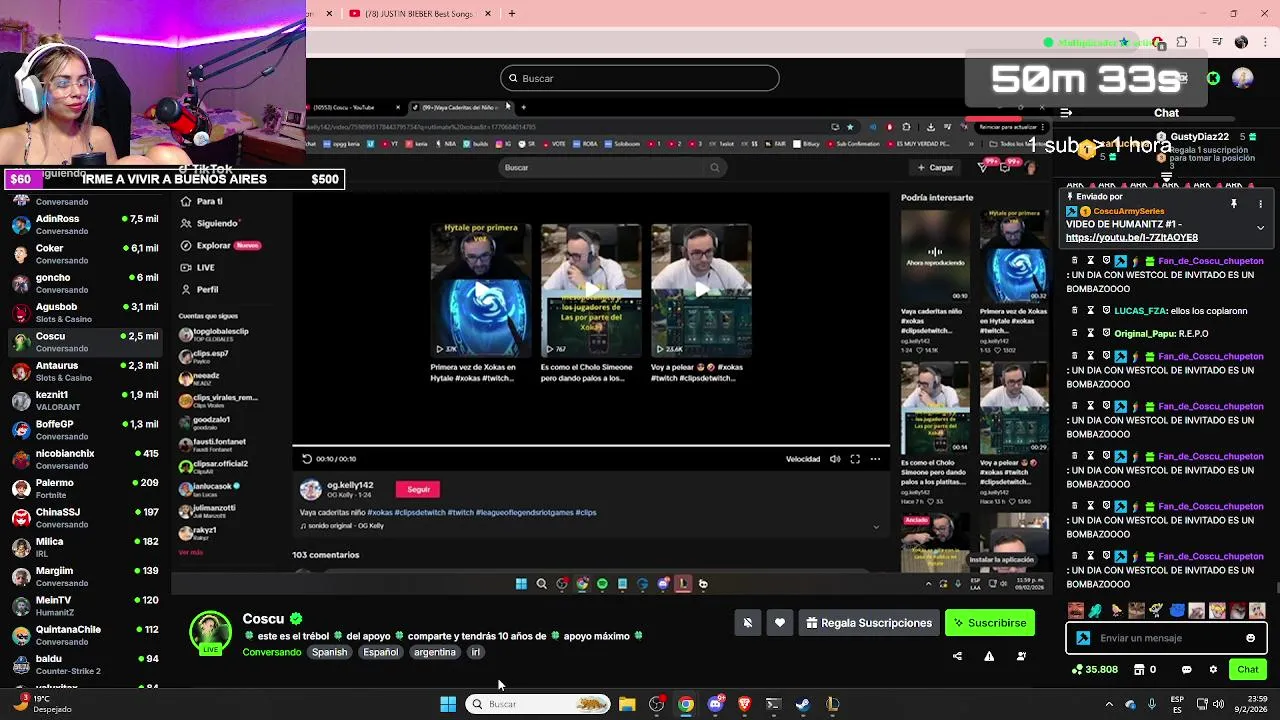Focus the Enviar un mensaje chat field
1280x720 pixels.
1166,638
